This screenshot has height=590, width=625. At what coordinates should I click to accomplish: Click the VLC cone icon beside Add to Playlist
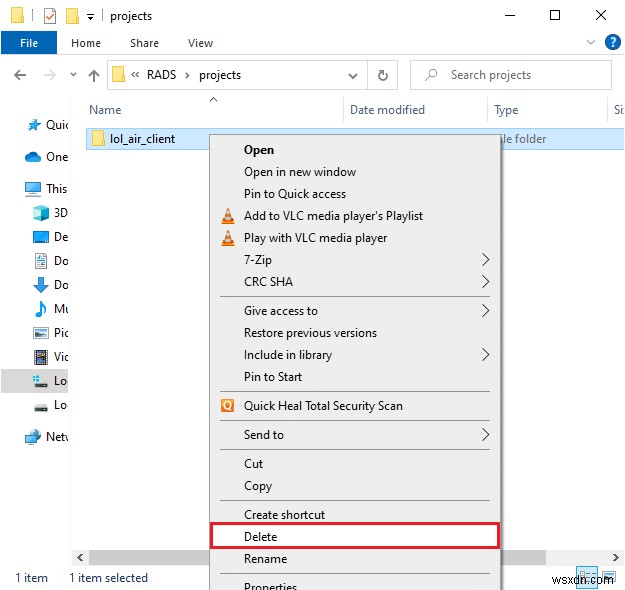[x=227, y=216]
